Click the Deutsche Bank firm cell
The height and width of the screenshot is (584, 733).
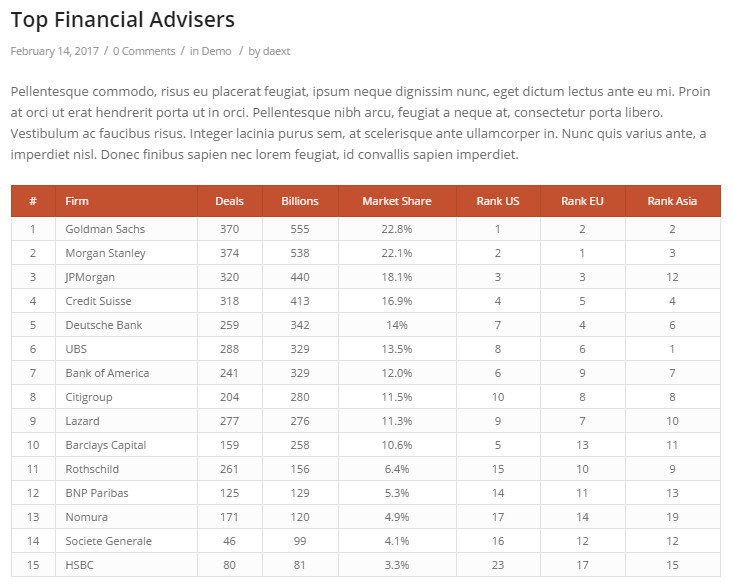pos(104,325)
